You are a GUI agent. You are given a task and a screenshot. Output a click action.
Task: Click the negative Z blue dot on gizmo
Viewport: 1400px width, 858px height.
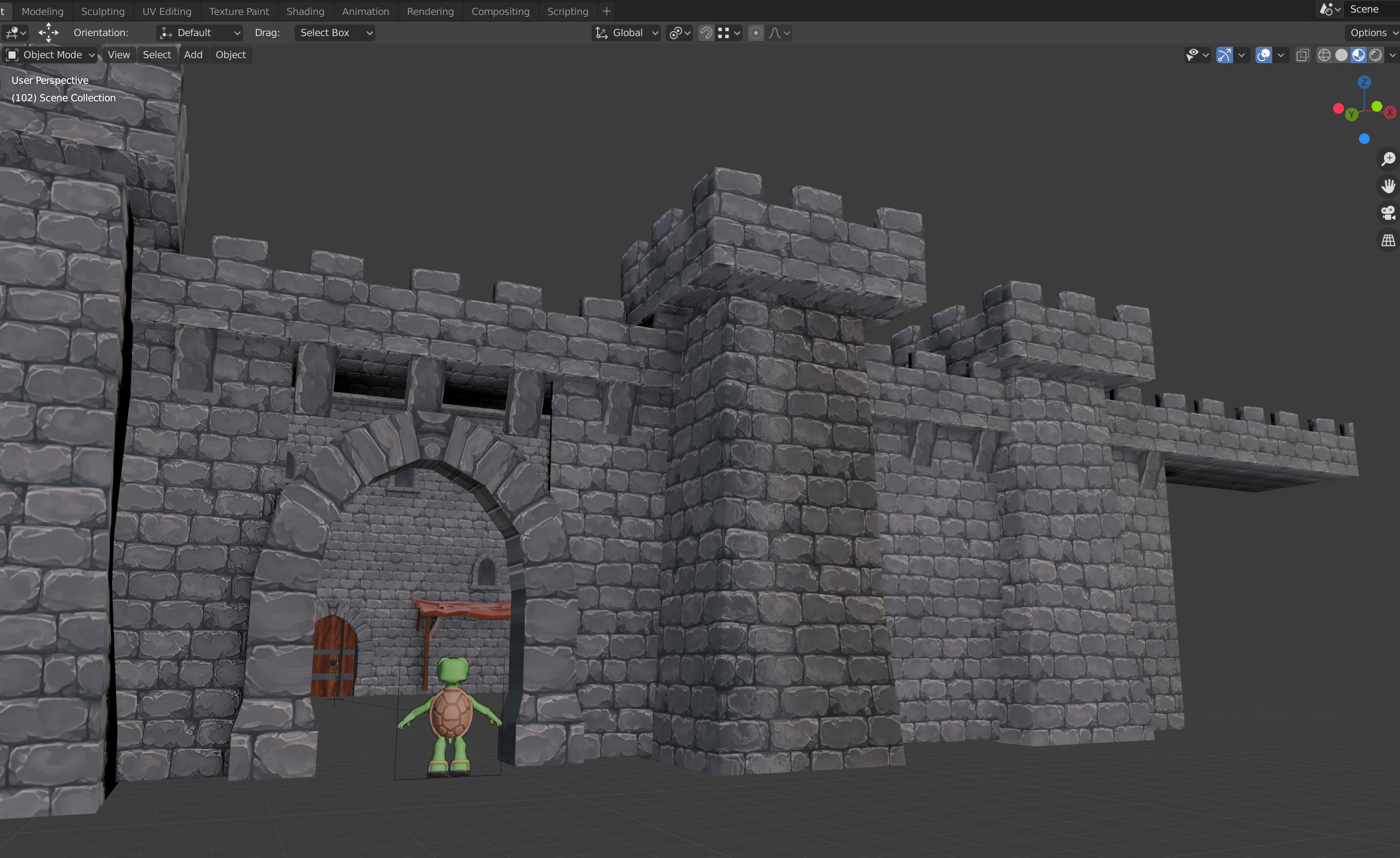[1364, 138]
